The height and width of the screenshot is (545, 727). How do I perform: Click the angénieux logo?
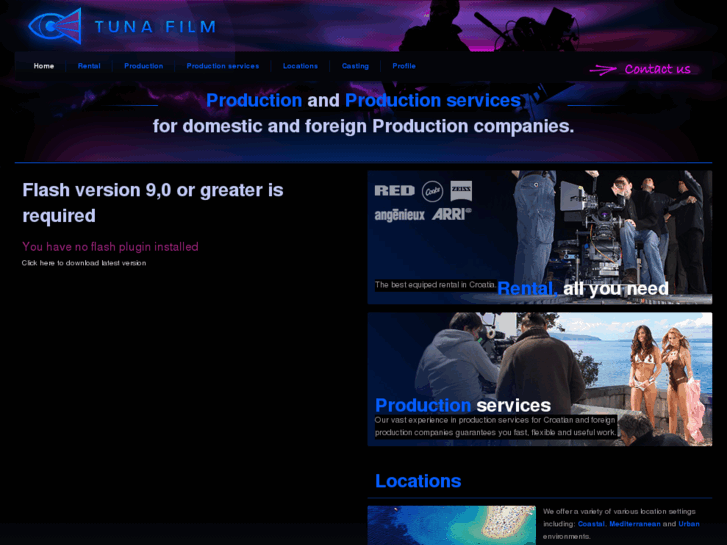400,215
